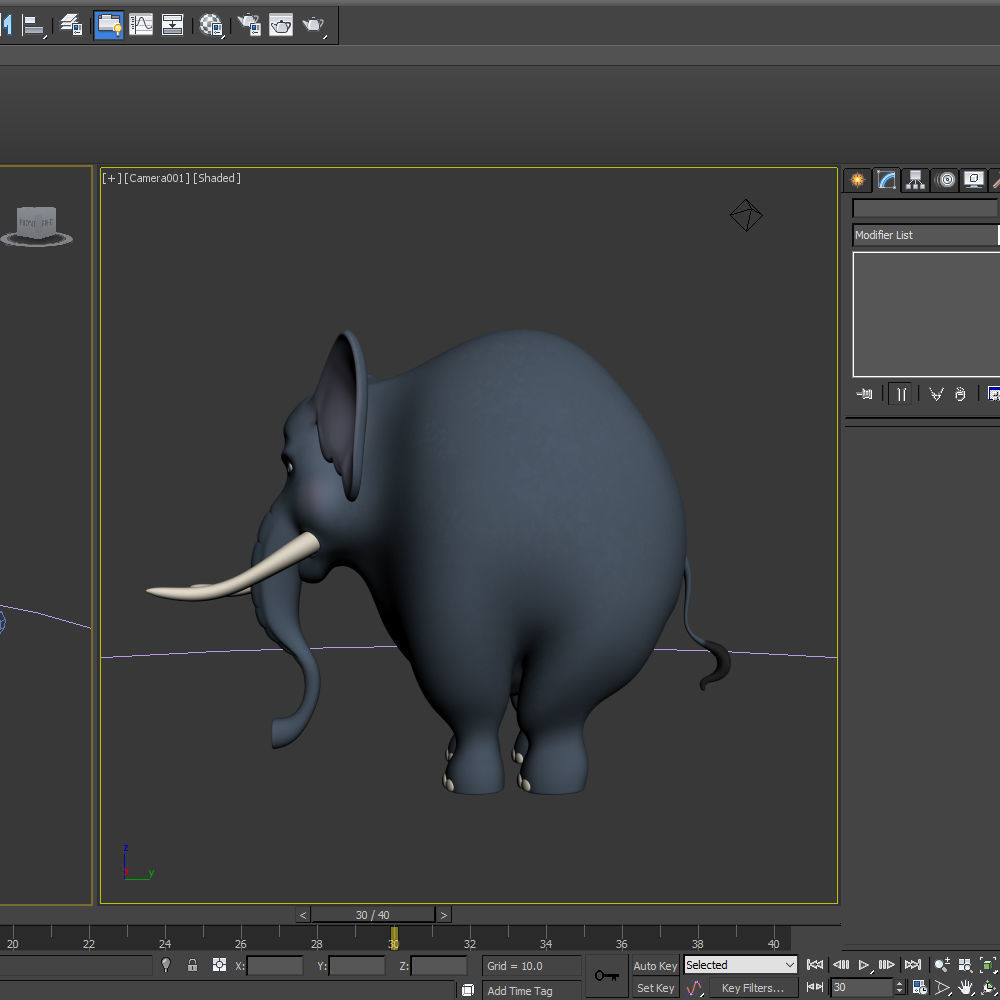Click the Y coordinate field
Screen dimensions: 1000x1000
357,966
